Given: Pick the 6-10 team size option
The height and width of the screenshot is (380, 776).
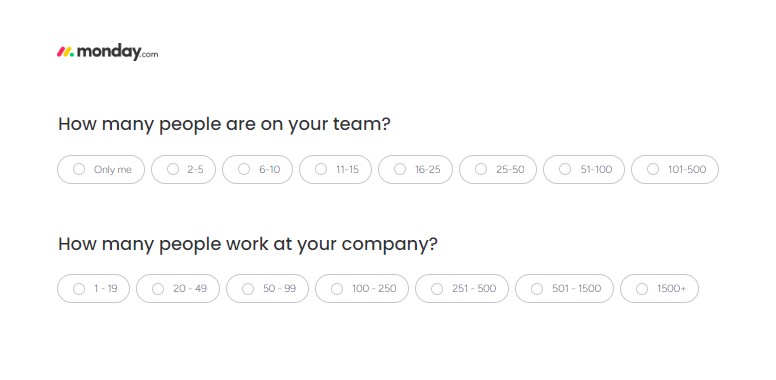Looking at the screenshot, I should tap(257, 170).
